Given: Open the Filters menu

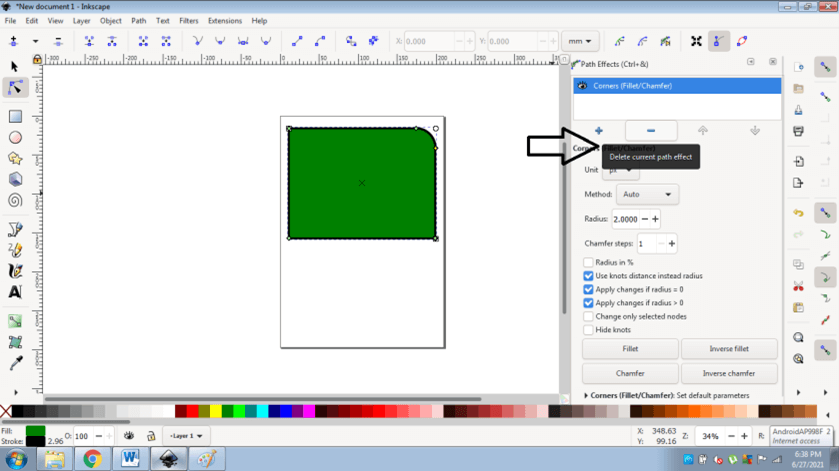Looking at the screenshot, I should click(189, 20).
